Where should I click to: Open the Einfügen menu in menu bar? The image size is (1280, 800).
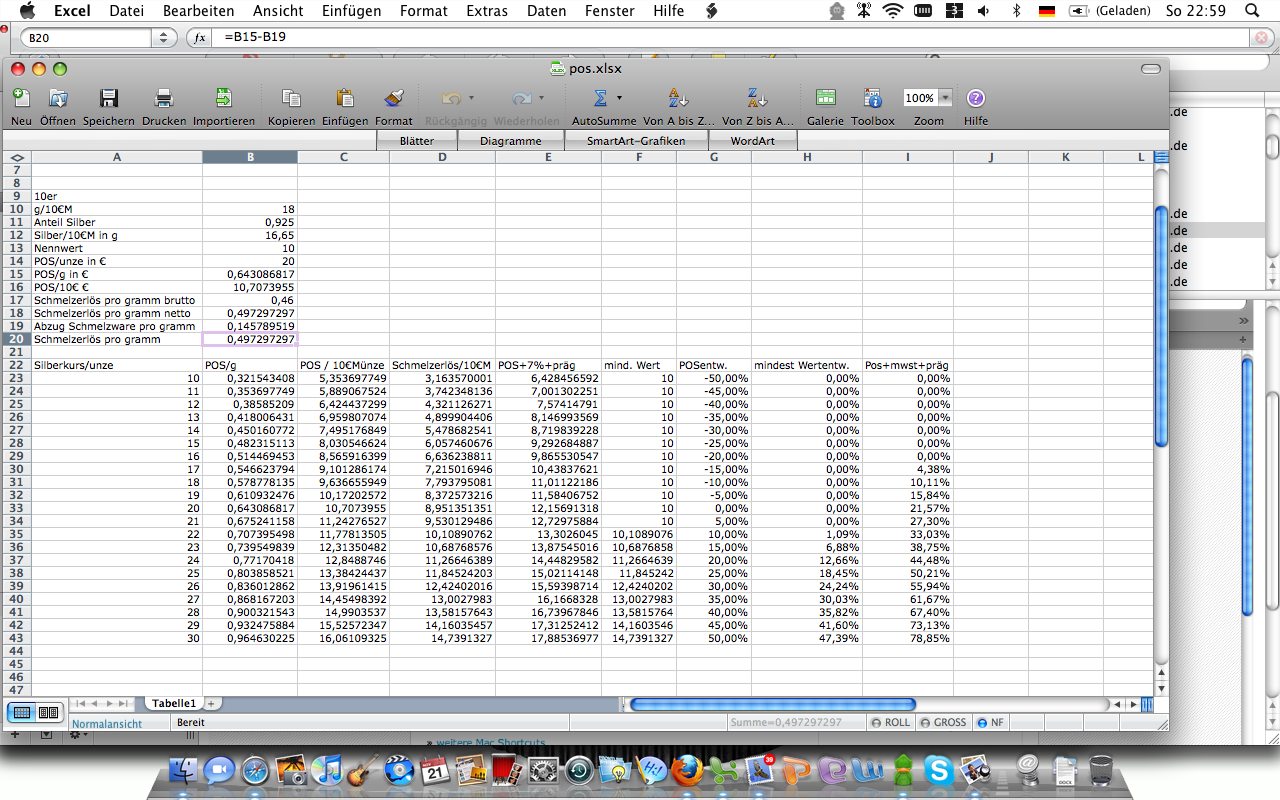pos(351,11)
